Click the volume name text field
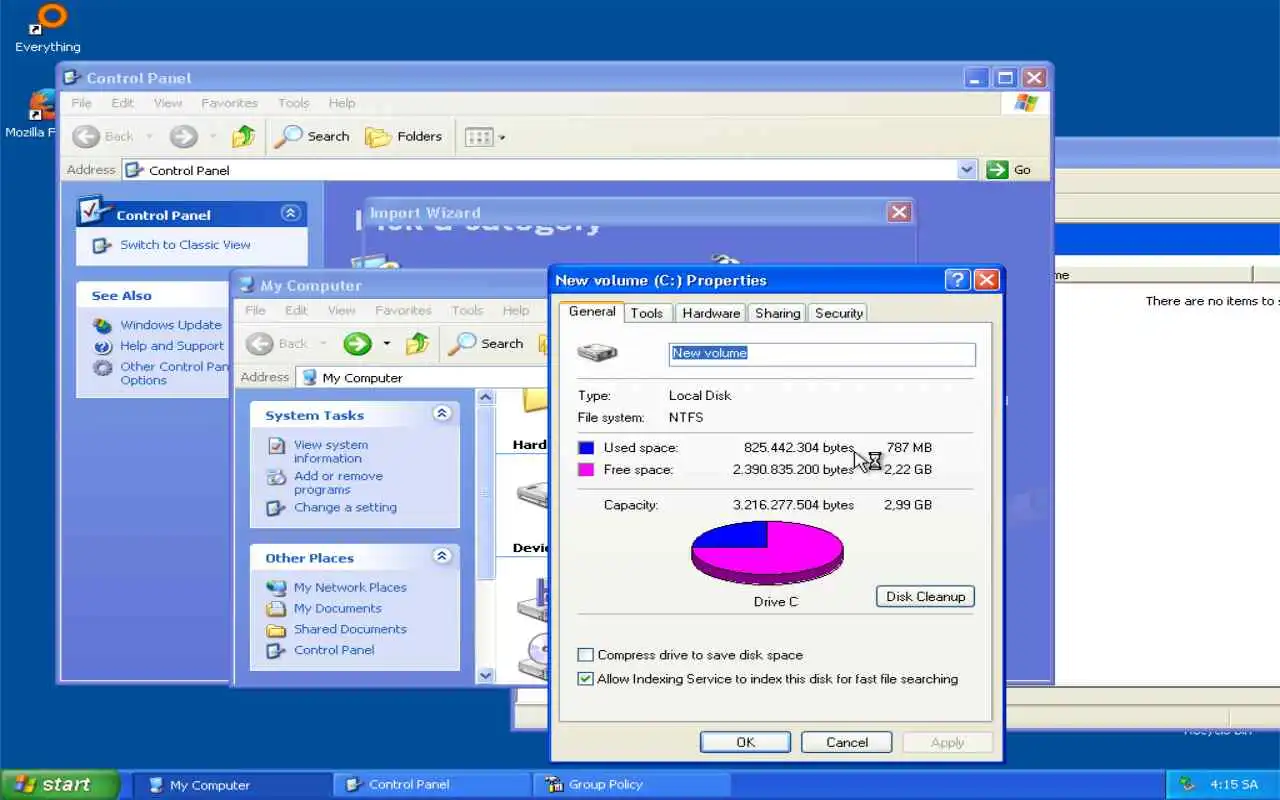This screenshot has width=1280, height=800. (822, 353)
